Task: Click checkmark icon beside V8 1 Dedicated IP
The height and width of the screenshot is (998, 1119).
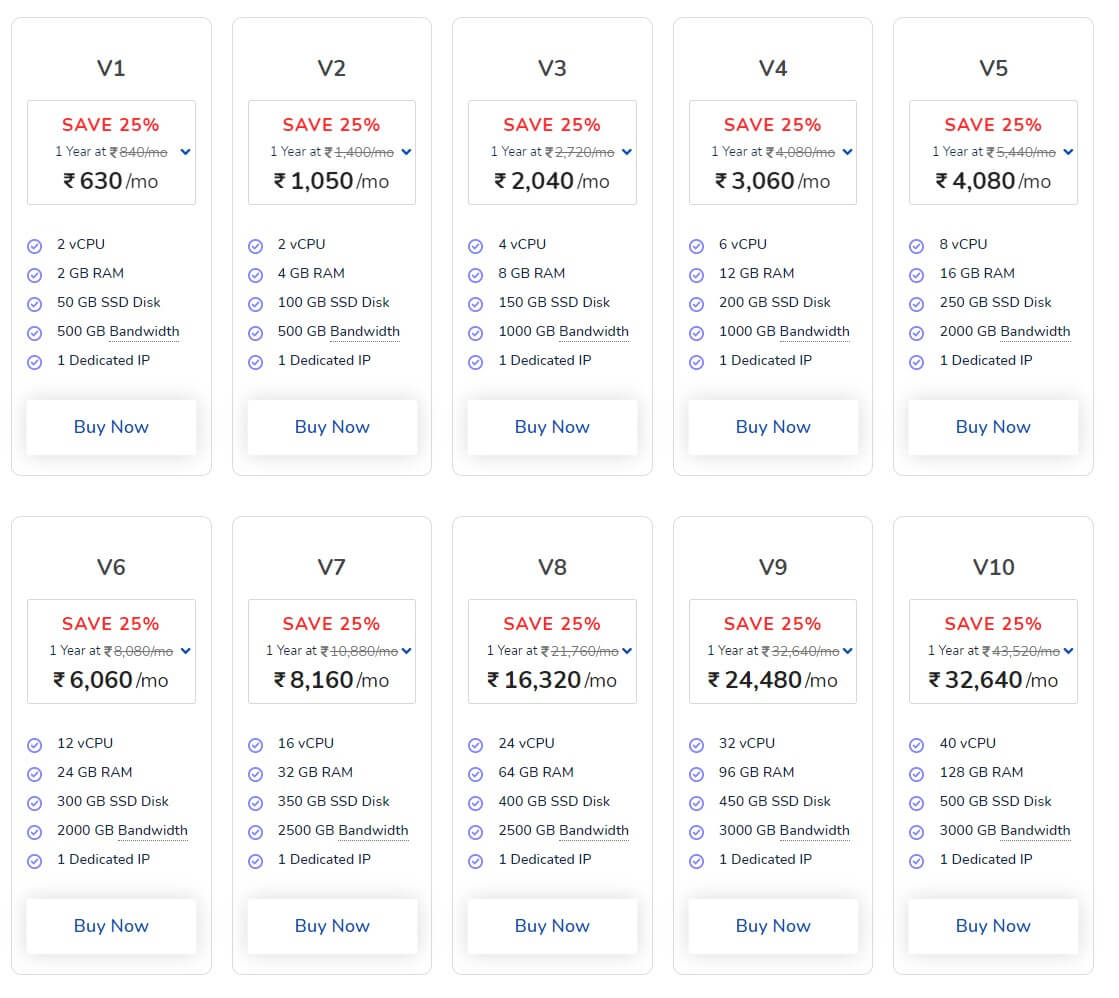Action: (476, 861)
